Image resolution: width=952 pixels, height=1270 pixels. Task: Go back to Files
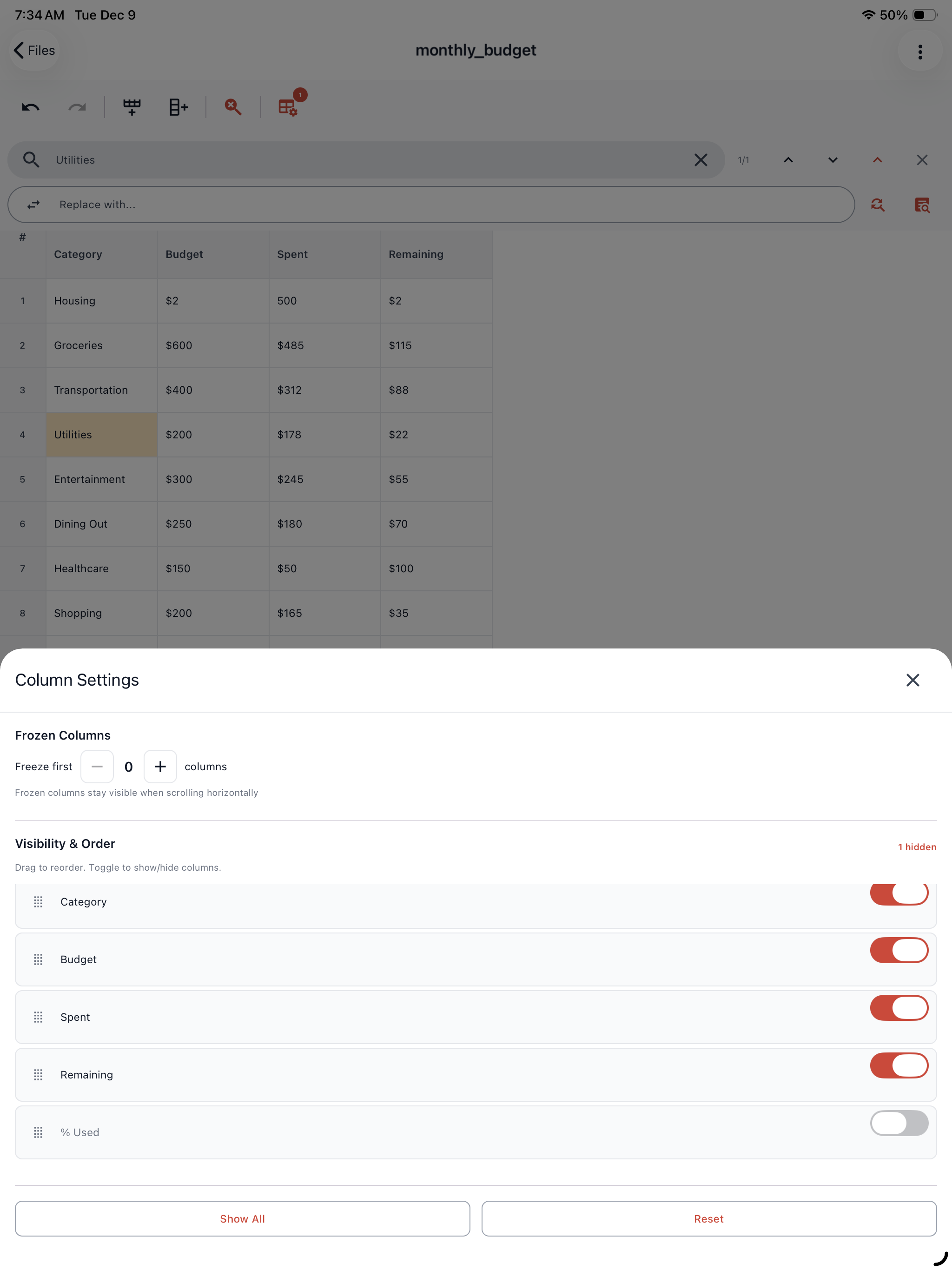(34, 51)
